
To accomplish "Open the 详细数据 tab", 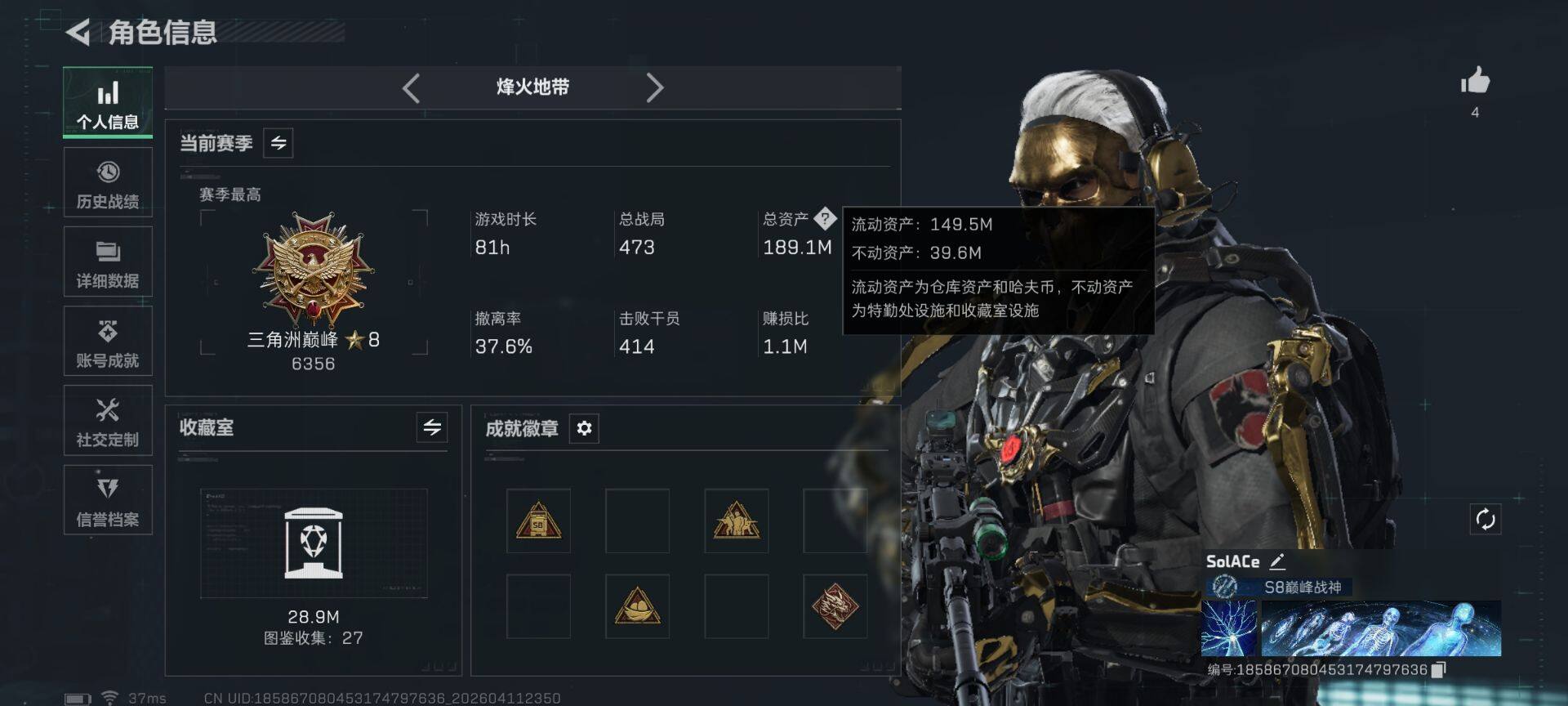I will 108,261.
